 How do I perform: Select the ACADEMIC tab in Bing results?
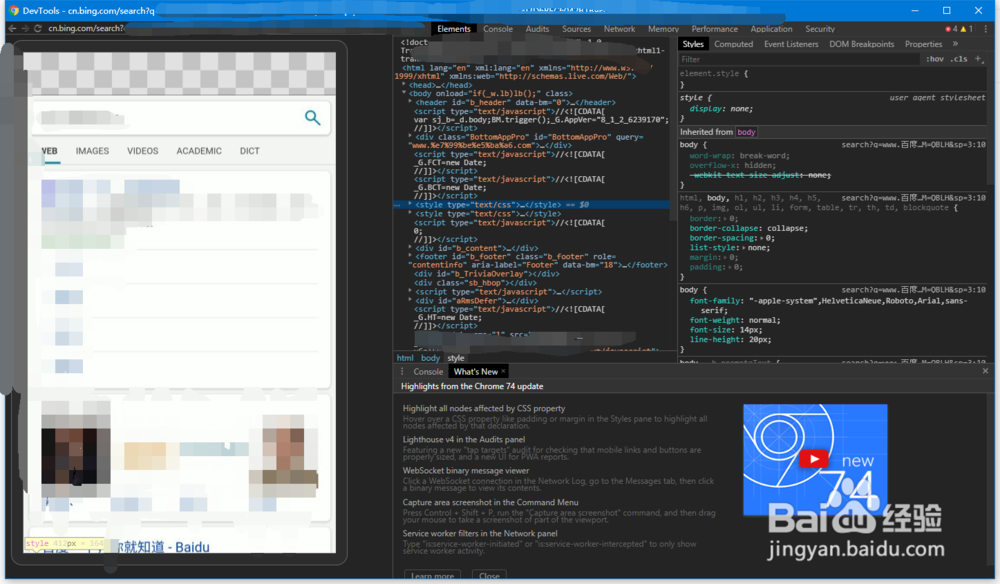(x=199, y=151)
